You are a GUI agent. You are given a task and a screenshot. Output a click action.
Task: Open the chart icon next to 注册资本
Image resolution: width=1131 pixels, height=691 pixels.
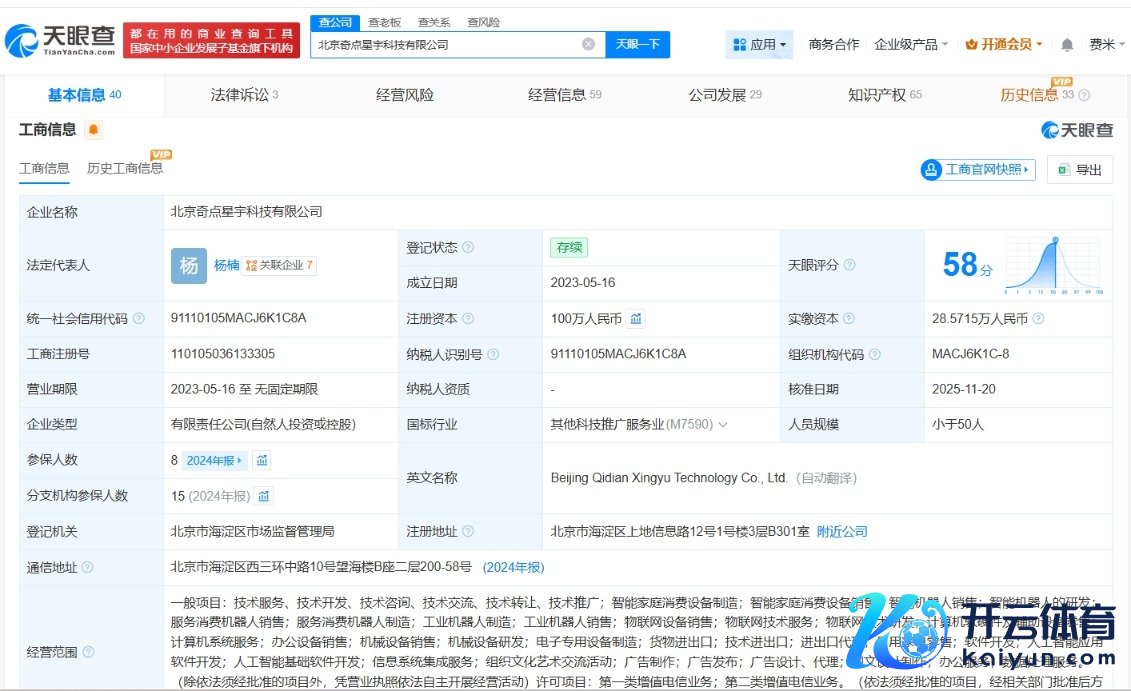pyautogui.click(x=636, y=319)
